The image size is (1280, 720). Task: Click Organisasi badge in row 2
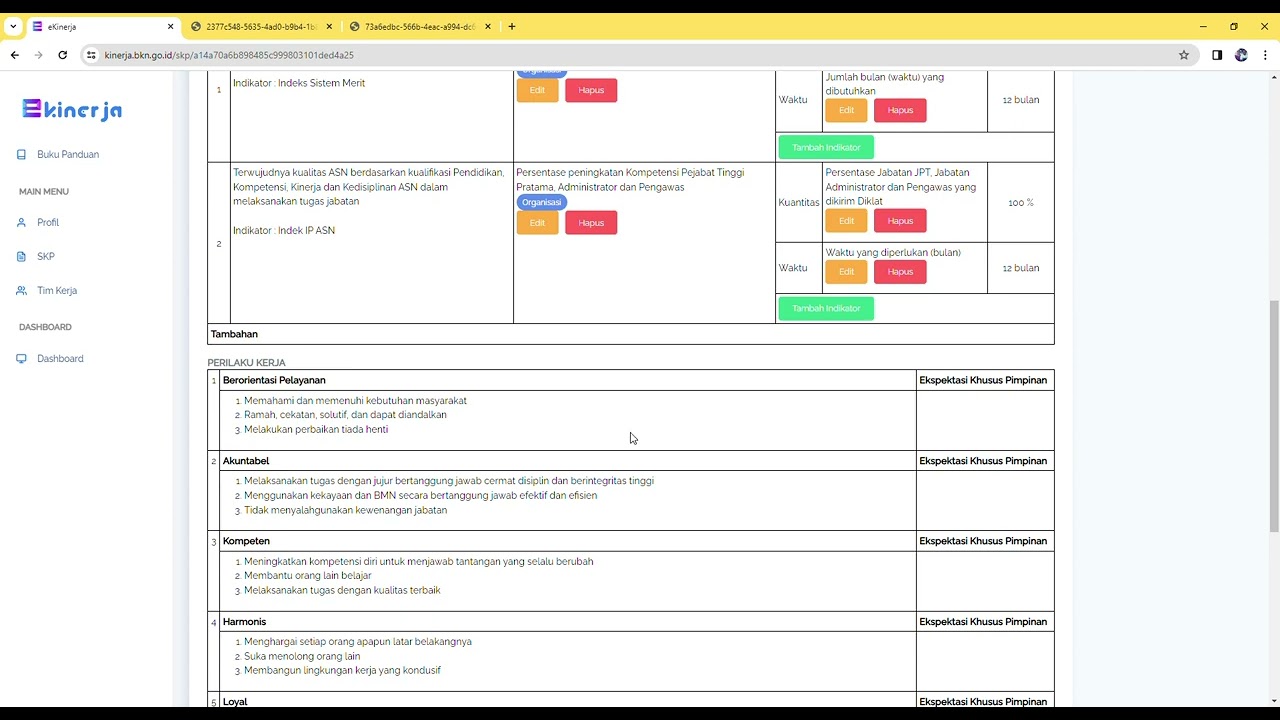(x=541, y=202)
